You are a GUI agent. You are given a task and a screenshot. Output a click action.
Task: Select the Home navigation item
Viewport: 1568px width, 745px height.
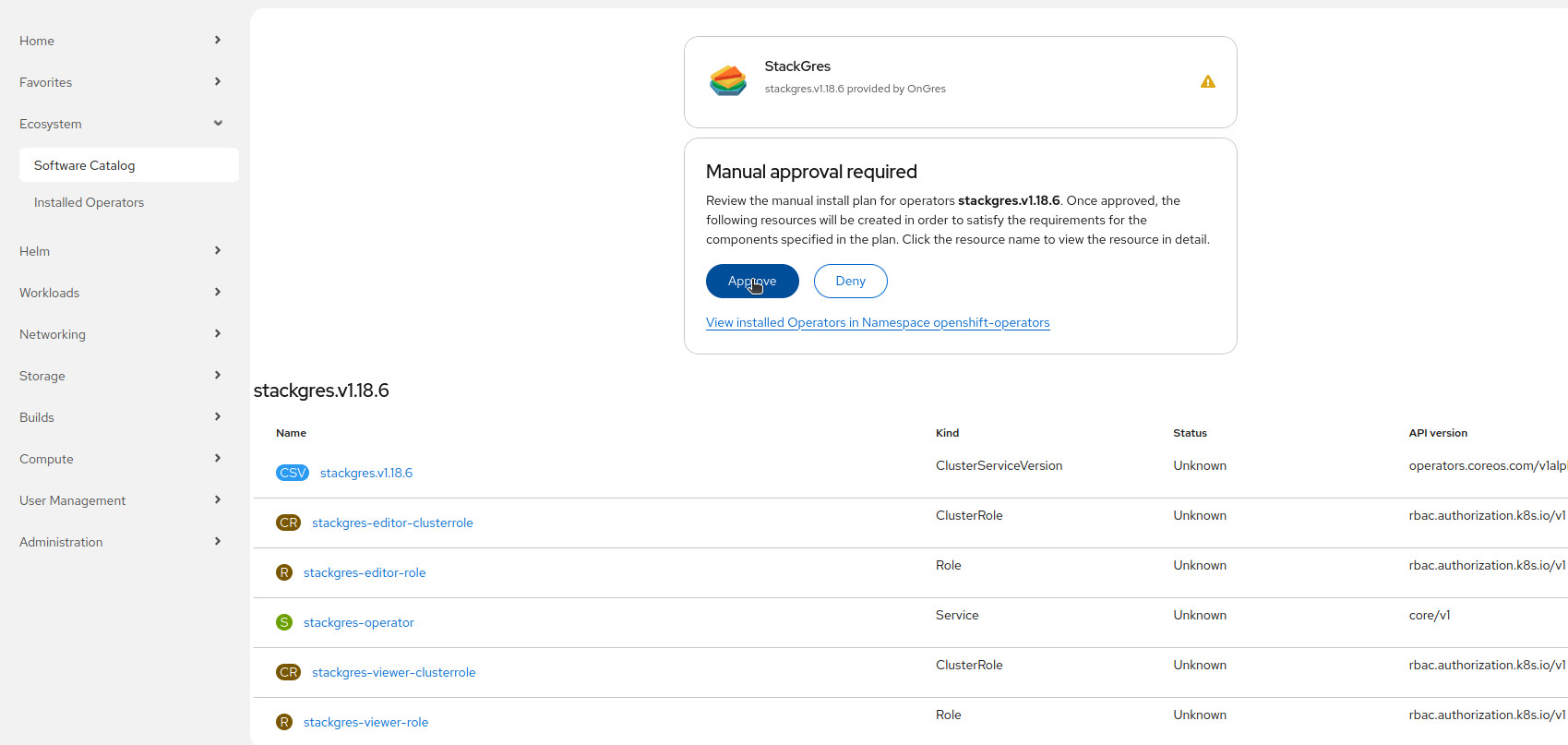pos(37,41)
